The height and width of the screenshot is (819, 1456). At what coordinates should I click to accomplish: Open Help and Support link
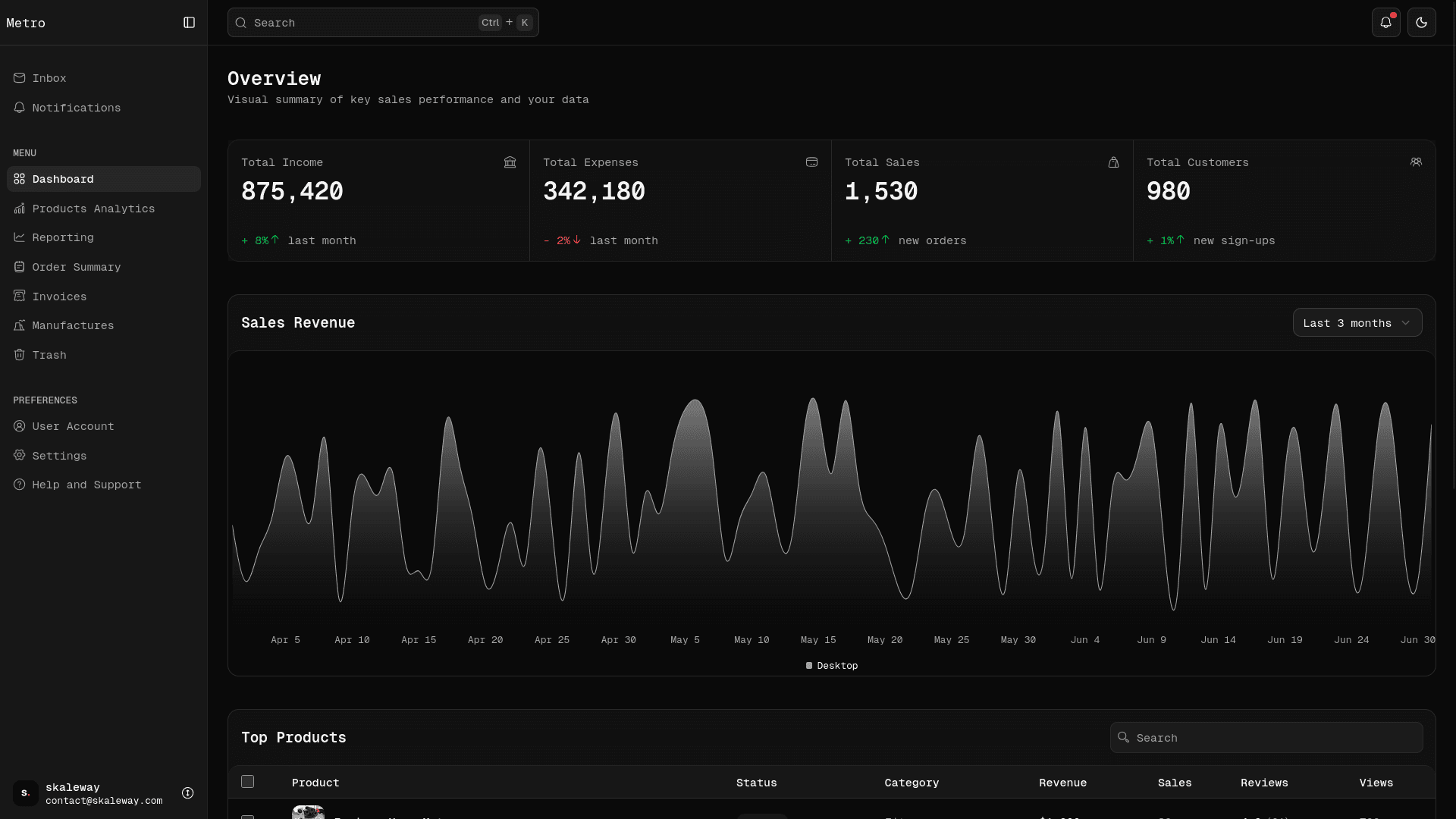pyautogui.click(x=86, y=485)
